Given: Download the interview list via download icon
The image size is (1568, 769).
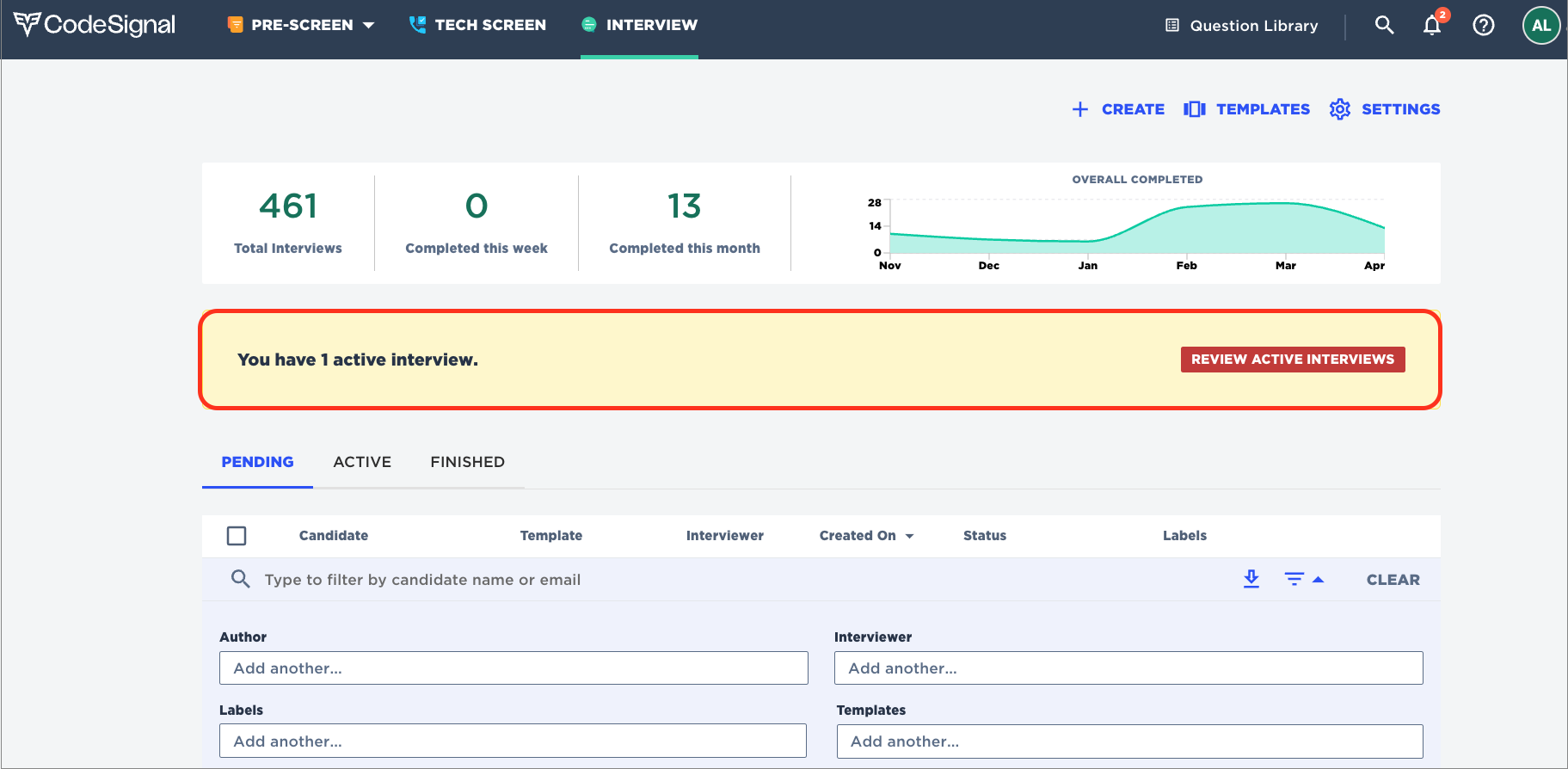Looking at the screenshot, I should coord(1251,579).
